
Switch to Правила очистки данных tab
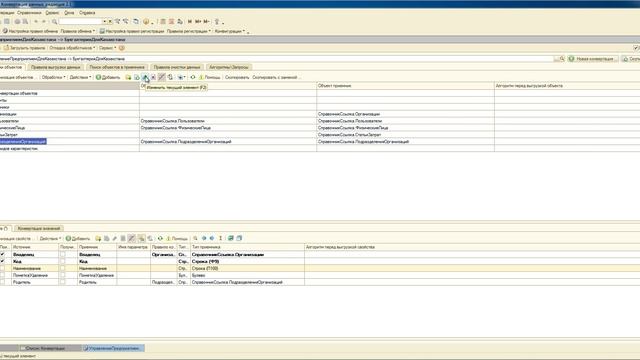(x=177, y=67)
